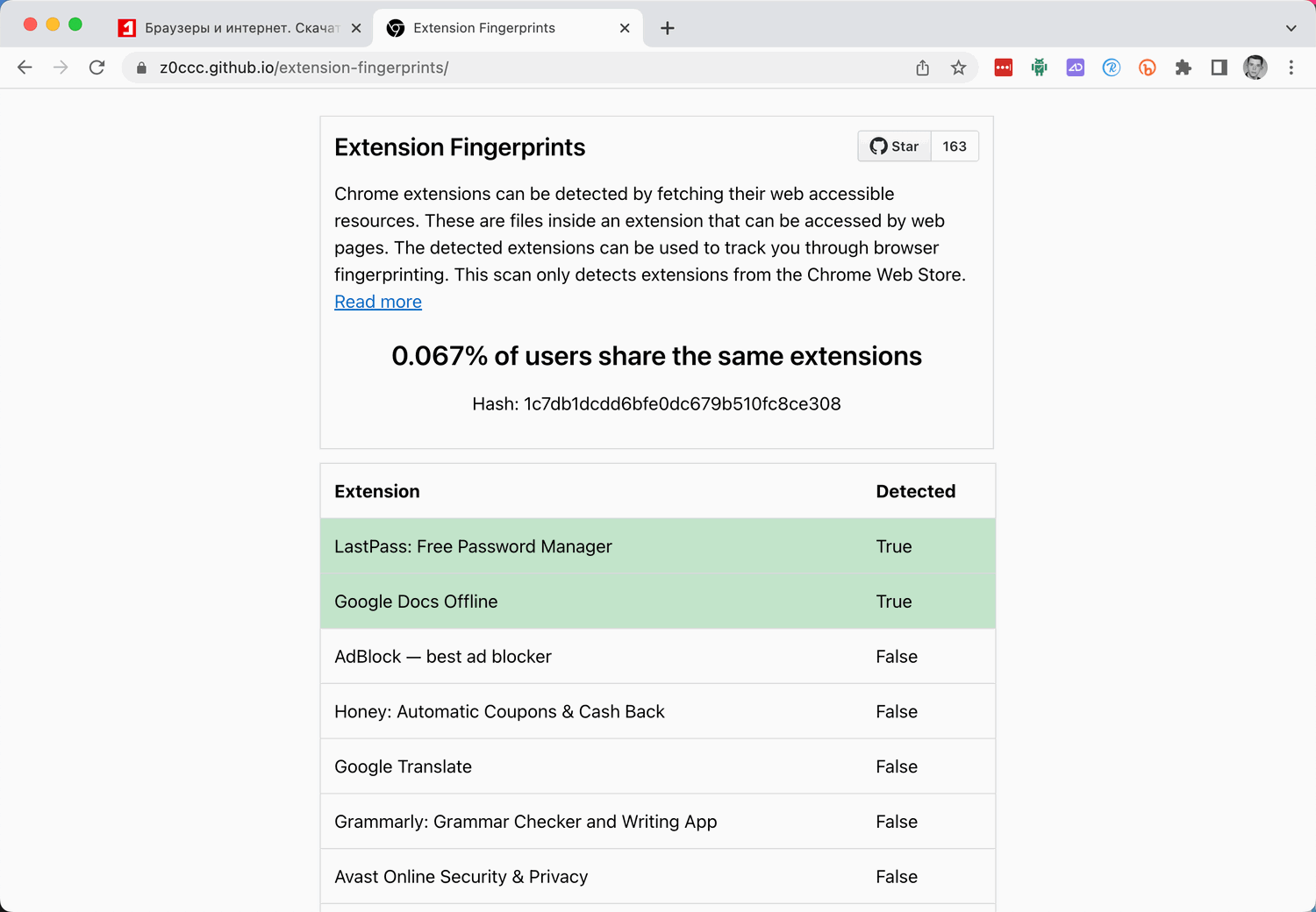Open the purple extension icon in toolbar
The width and height of the screenshot is (1316, 912).
tap(1076, 68)
